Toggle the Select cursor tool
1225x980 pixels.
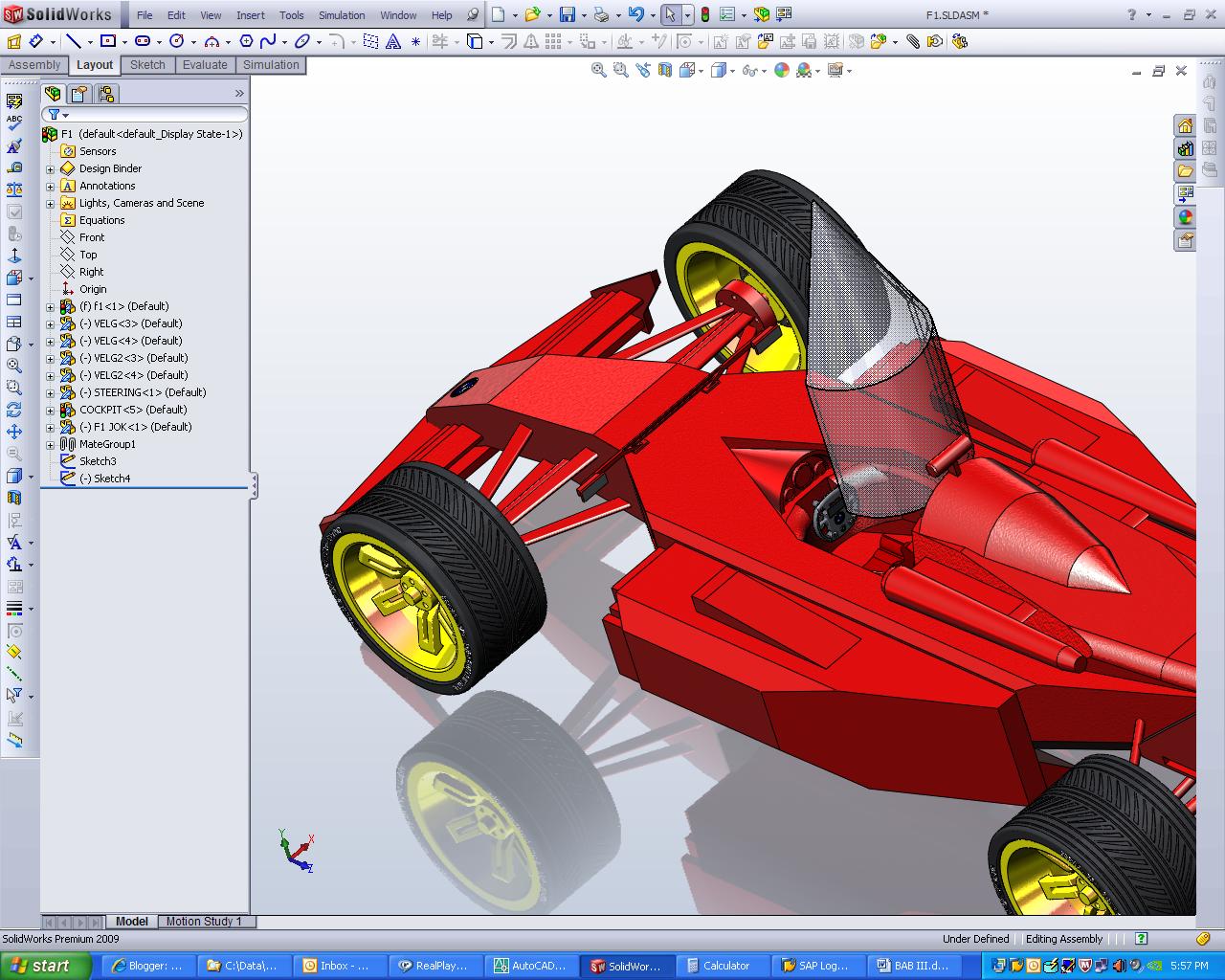pyautogui.click(x=670, y=14)
